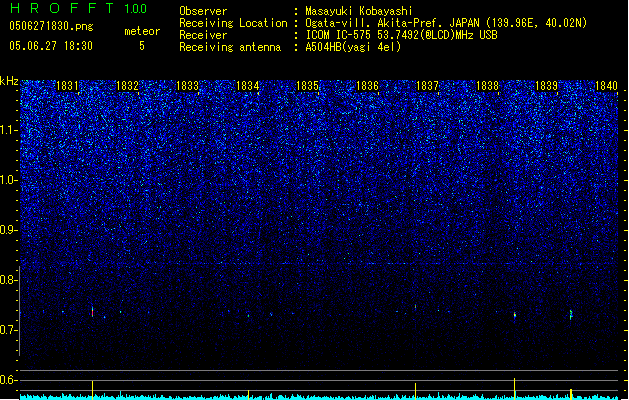Click the meteor echo after 1839
629x400 pixels.
pos(571,315)
